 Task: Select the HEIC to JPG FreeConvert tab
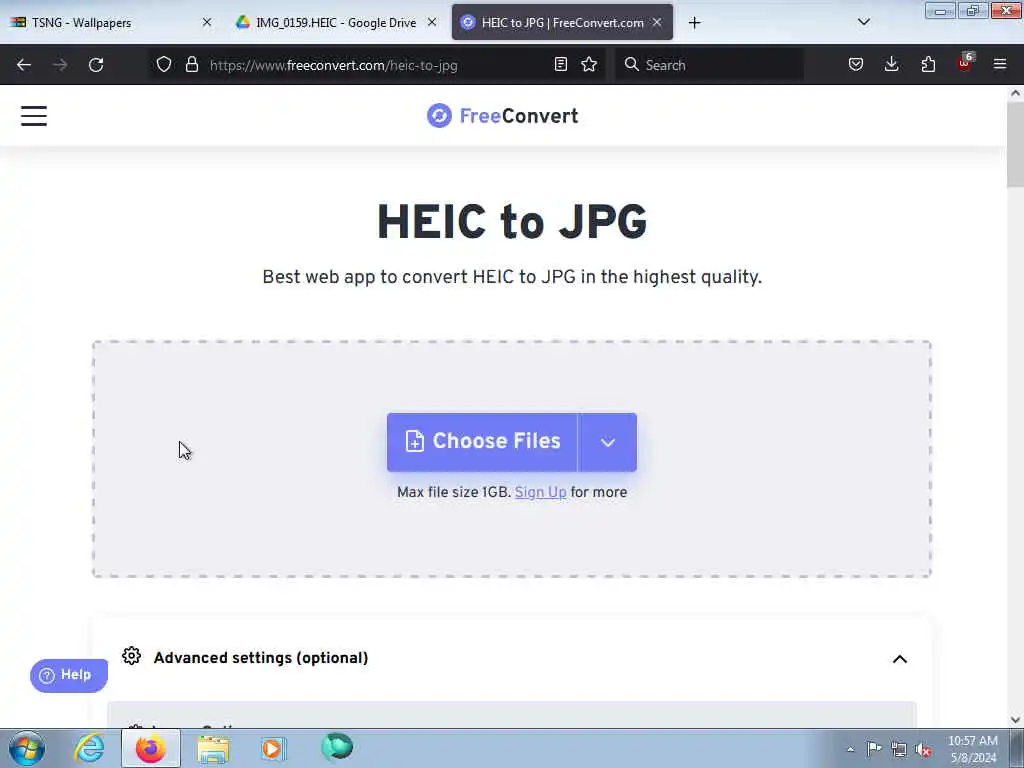(x=562, y=23)
